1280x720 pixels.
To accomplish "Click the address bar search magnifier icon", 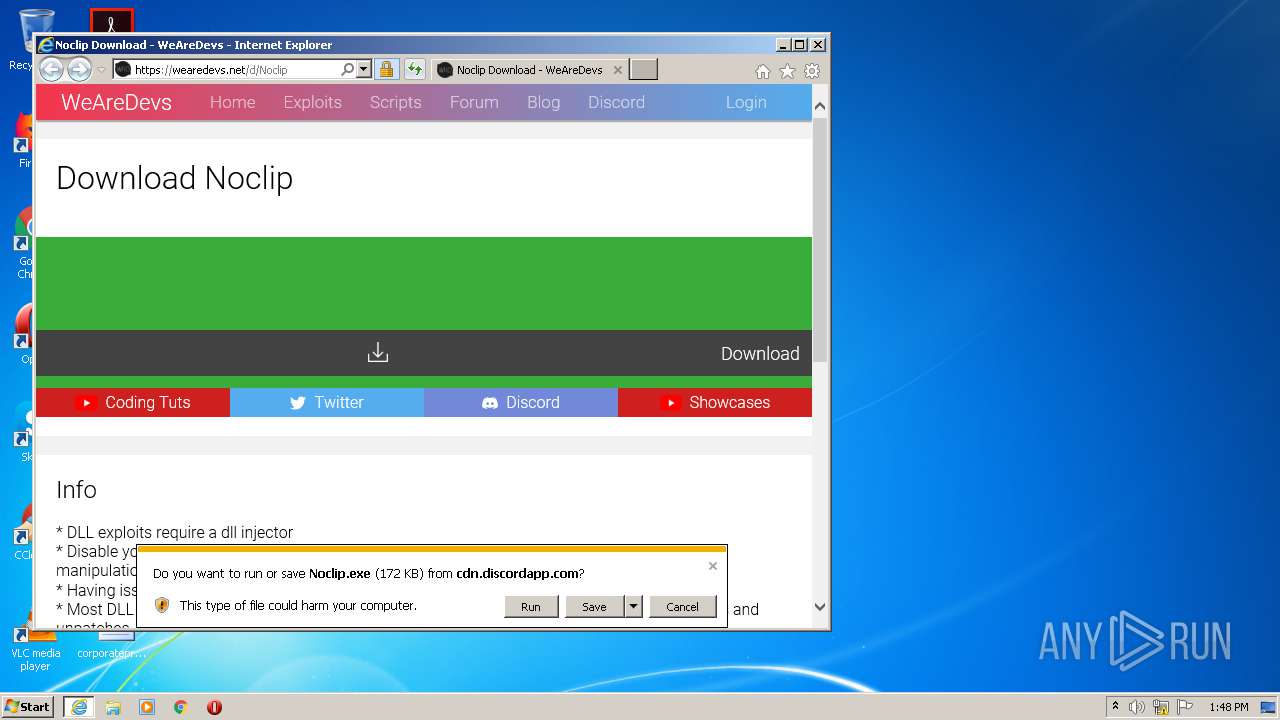I will click(x=347, y=69).
